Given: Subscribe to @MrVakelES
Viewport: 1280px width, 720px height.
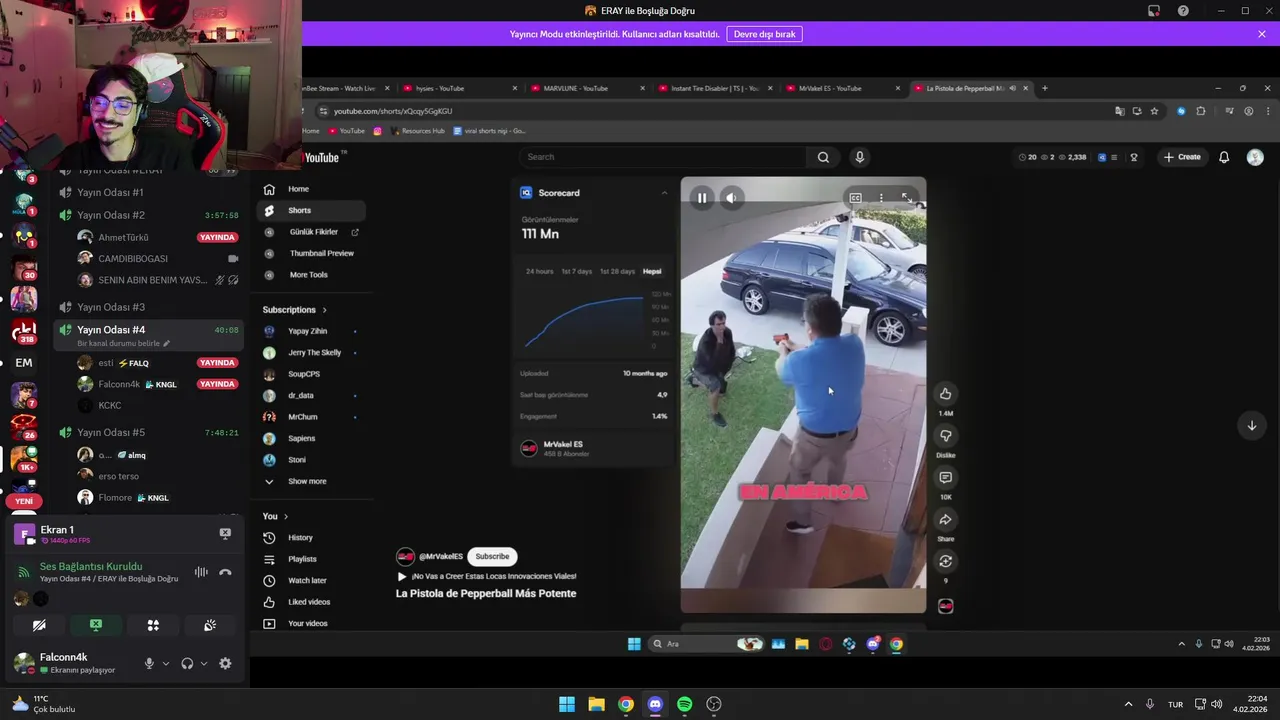Looking at the screenshot, I should click(492, 556).
